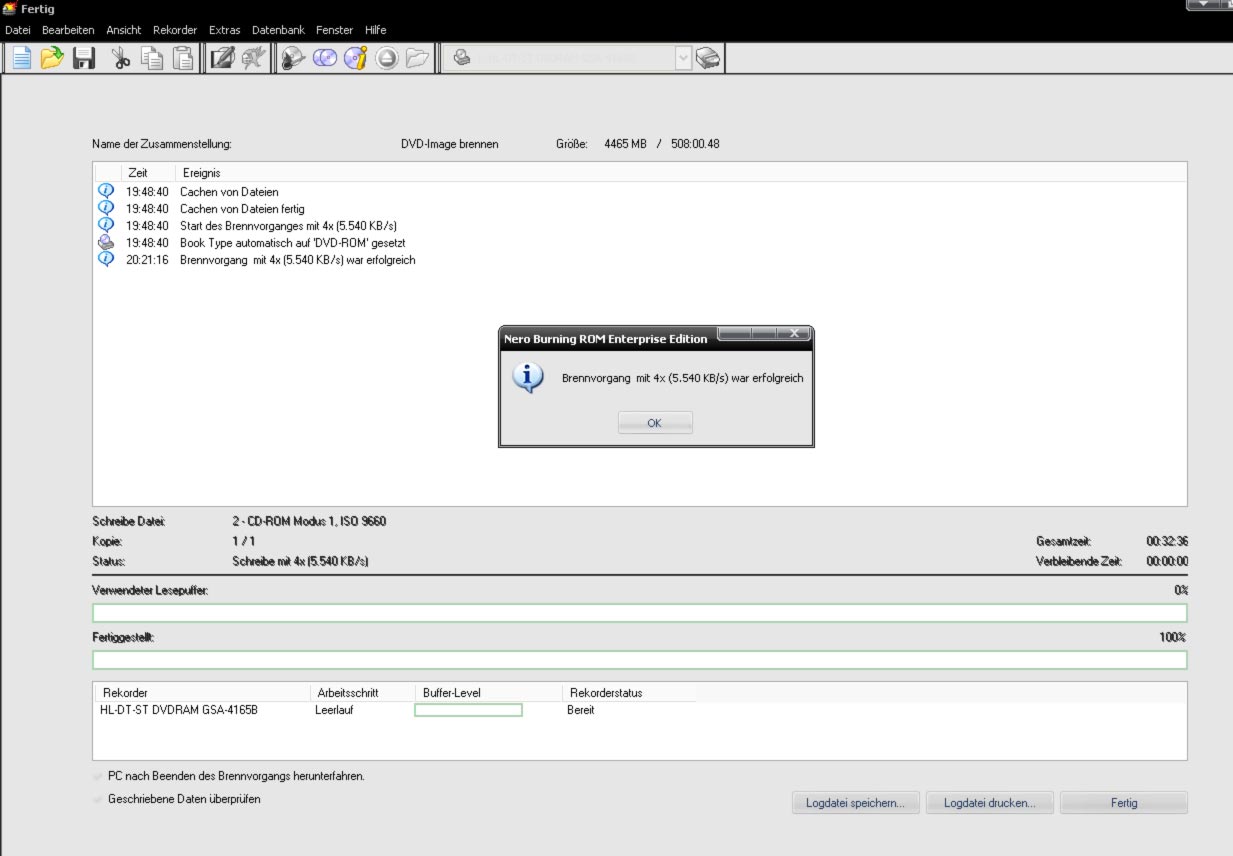Click the 'Fertiggestellt' progress bar
This screenshot has width=1233, height=856.
coord(640,660)
